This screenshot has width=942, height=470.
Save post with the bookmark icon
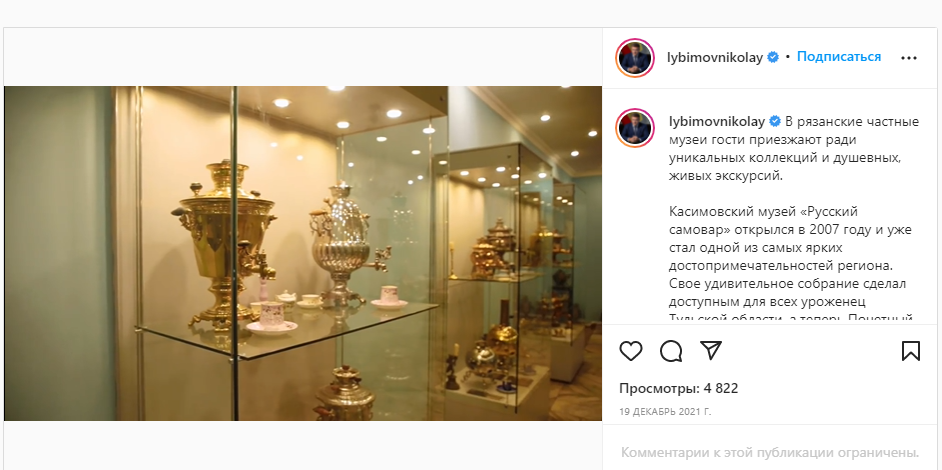point(911,351)
